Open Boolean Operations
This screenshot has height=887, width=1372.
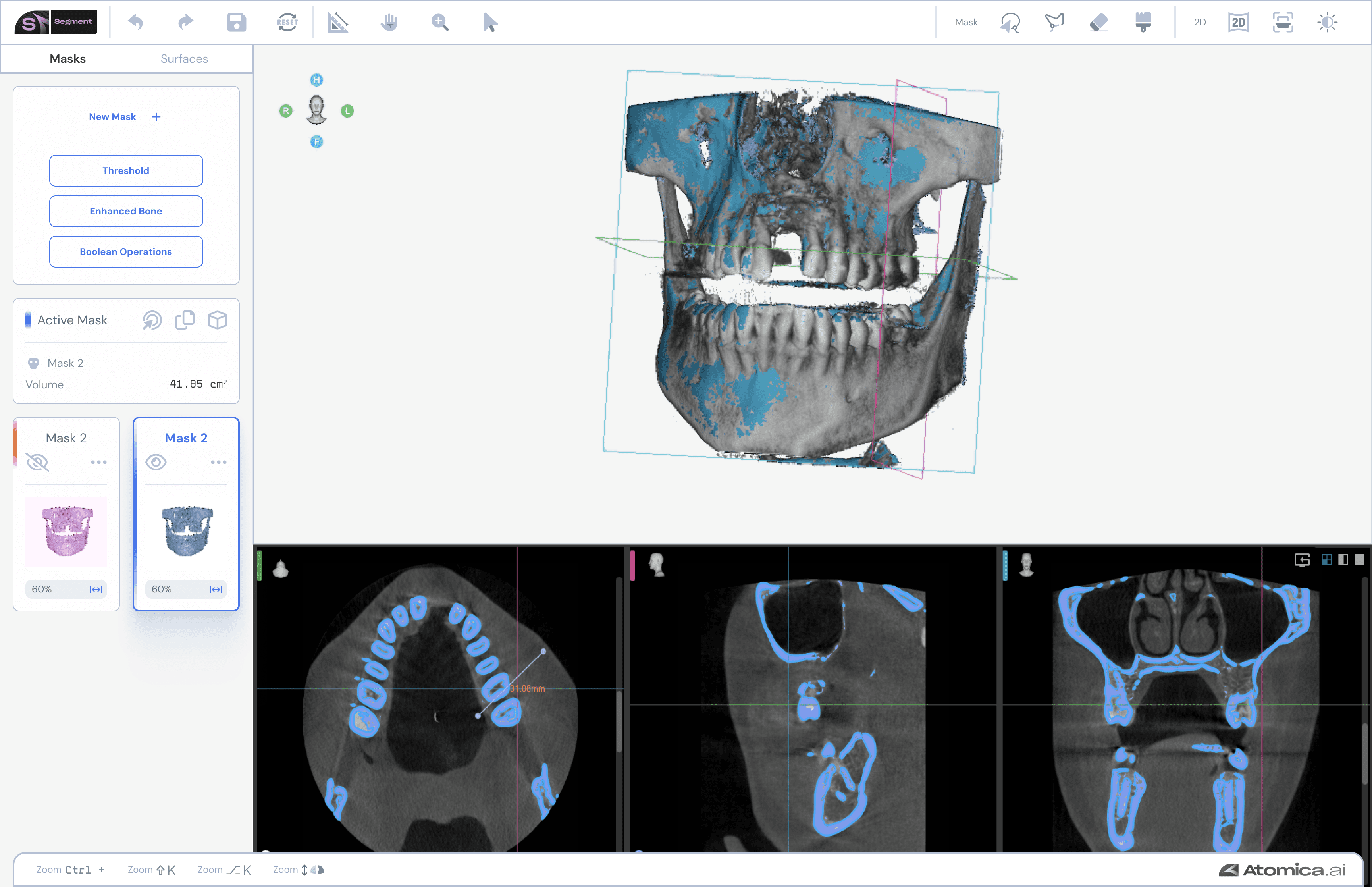click(x=126, y=252)
